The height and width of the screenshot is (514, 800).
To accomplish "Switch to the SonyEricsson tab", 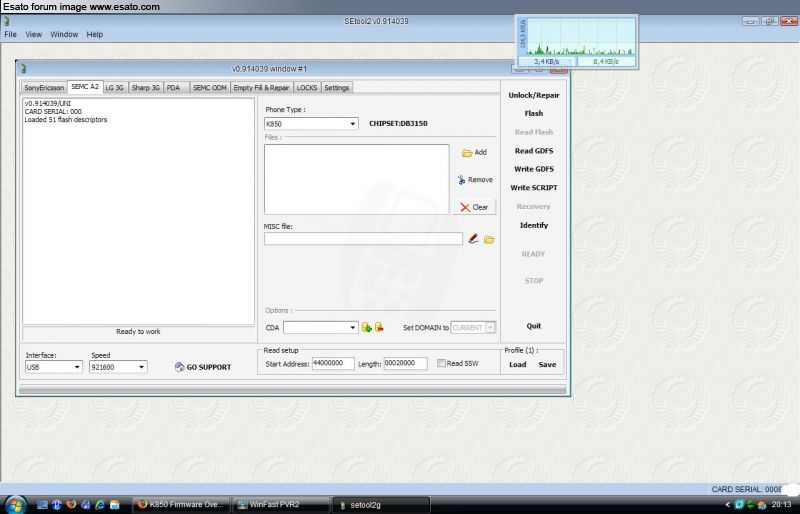I will 44,88.
